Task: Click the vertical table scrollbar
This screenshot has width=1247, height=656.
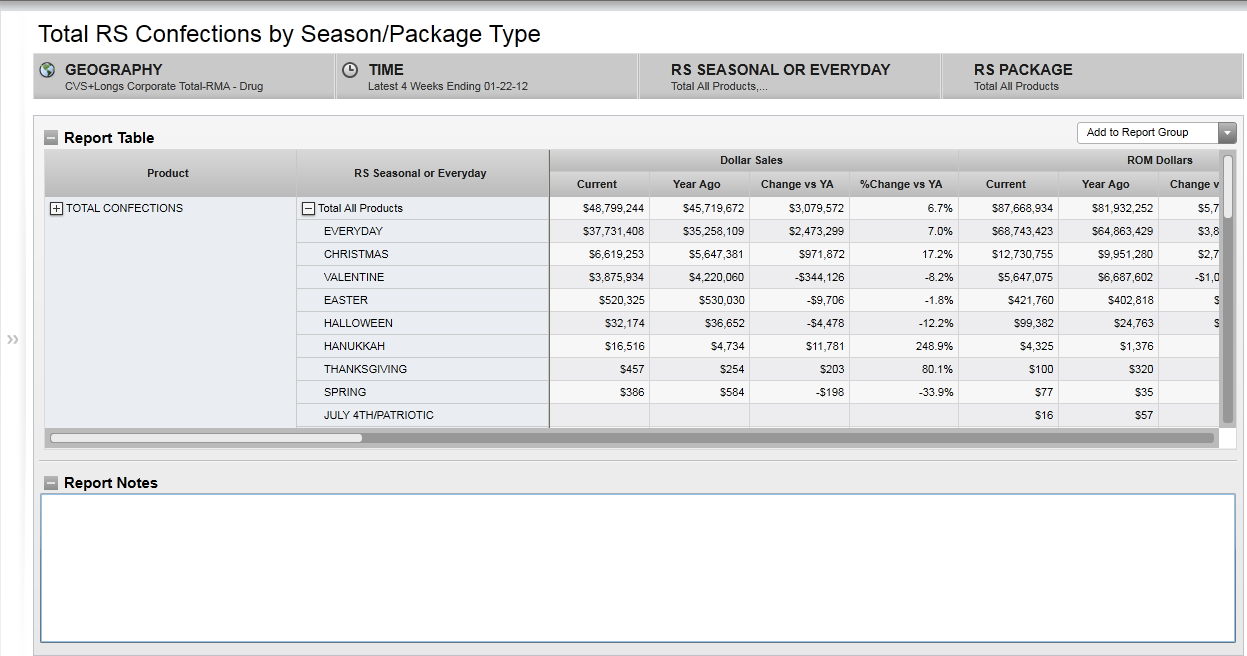Action: point(1227,290)
